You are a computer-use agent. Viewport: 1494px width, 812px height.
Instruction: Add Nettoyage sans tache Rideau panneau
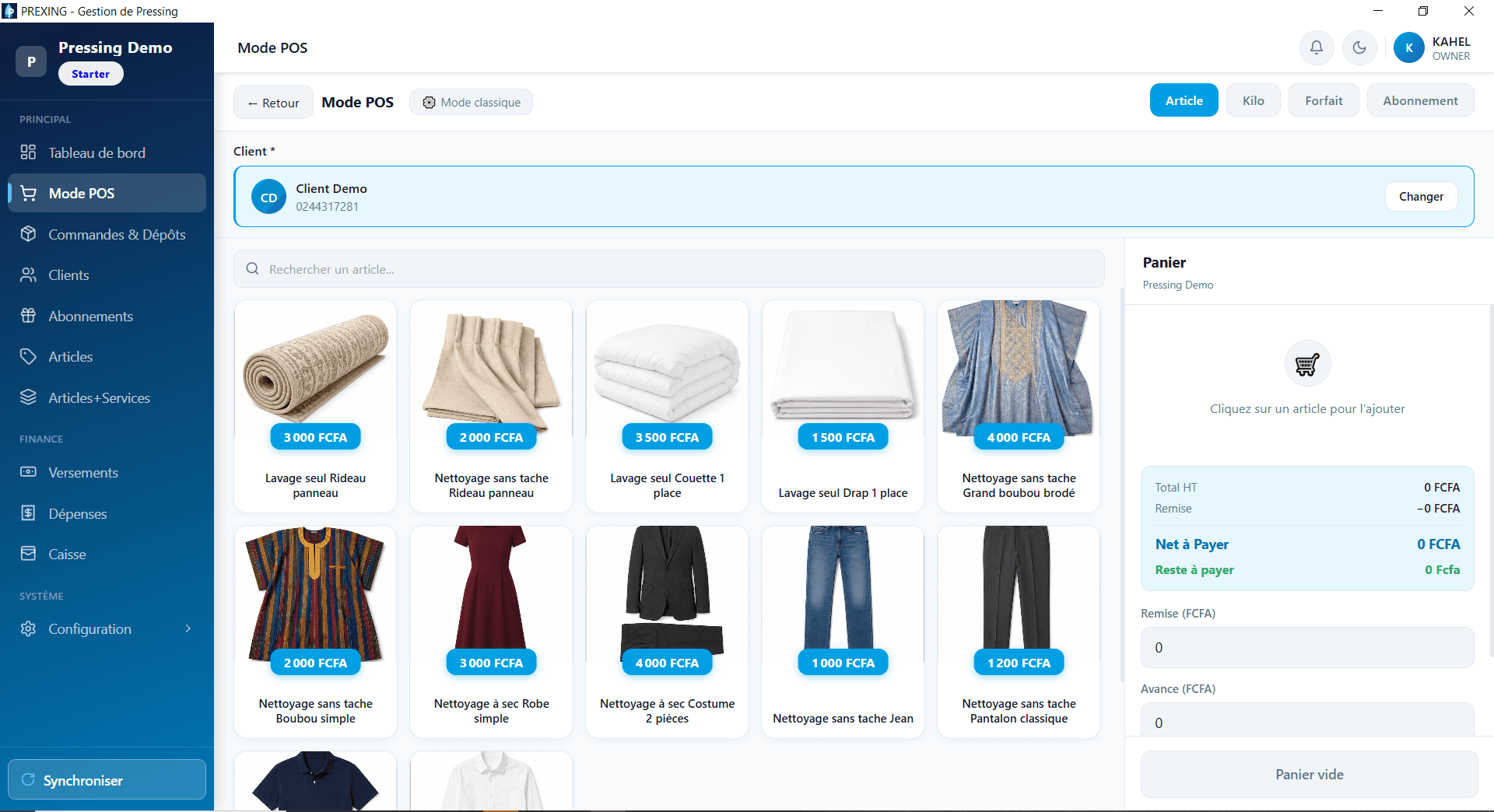tap(491, 406)
